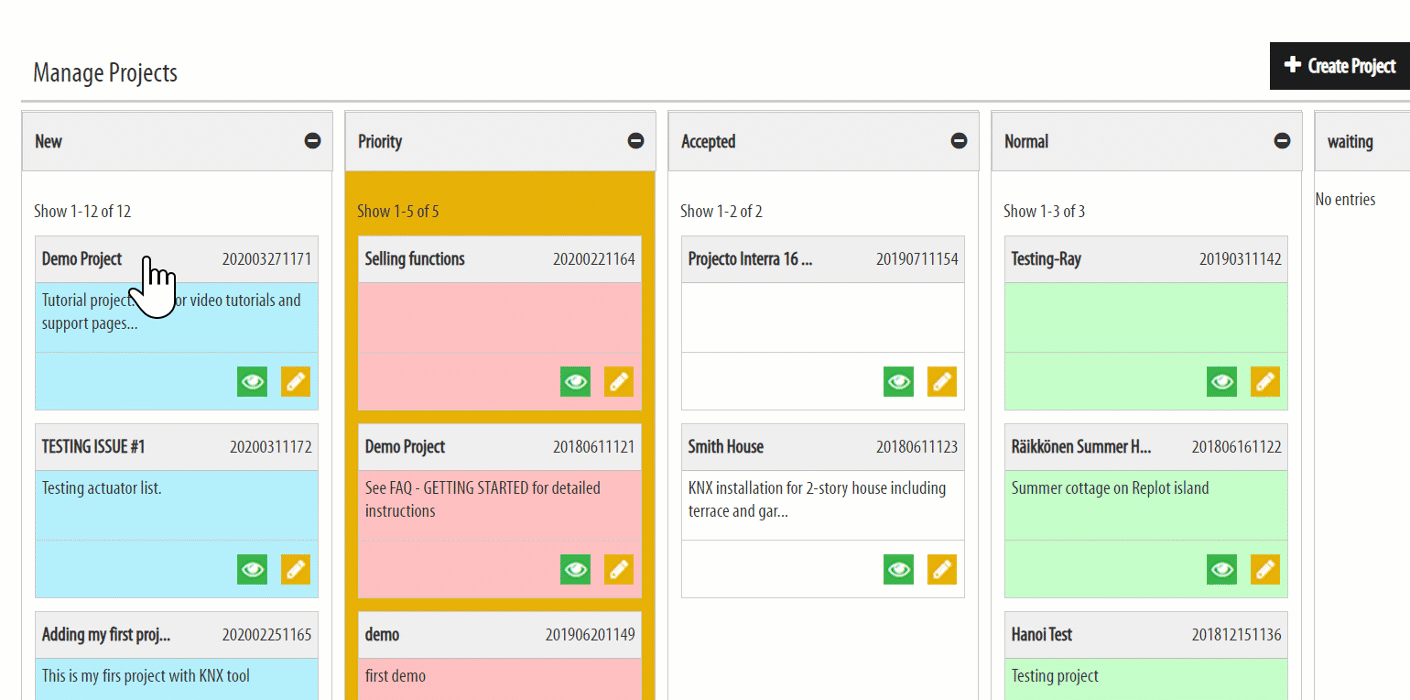Select the waiting column header
This screenshot has height=700, width=1410.
coord(1362,141)
